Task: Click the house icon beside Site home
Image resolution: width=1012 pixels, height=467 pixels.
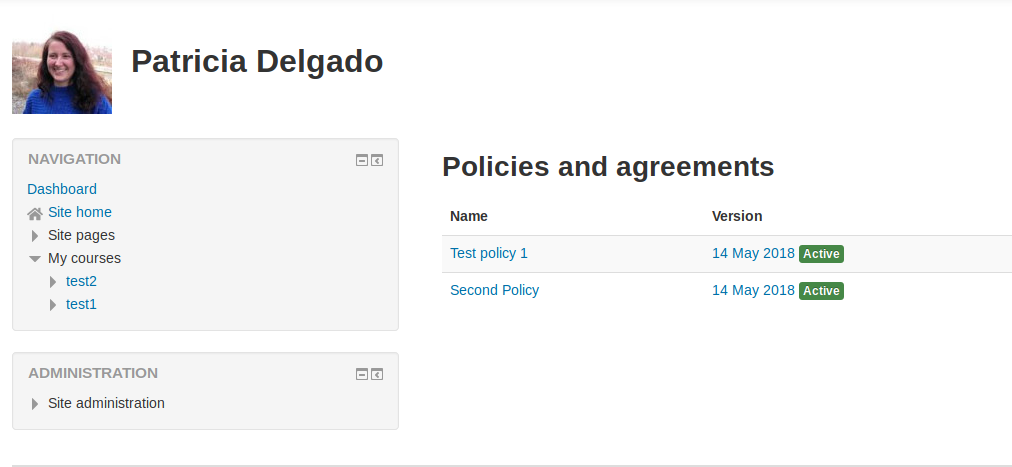Action: [x=35, y=213]
